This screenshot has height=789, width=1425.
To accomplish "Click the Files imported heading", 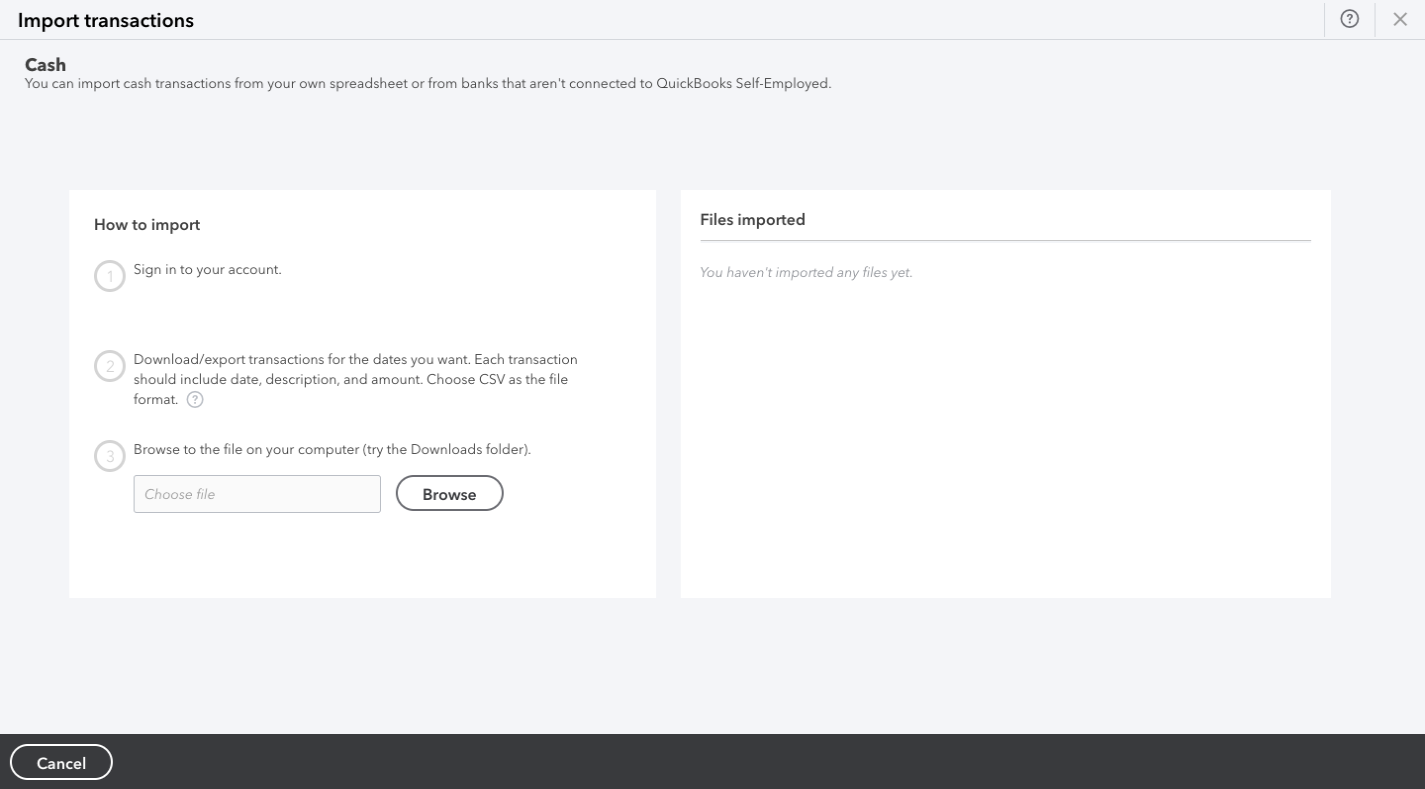I will tap(753, 220).
